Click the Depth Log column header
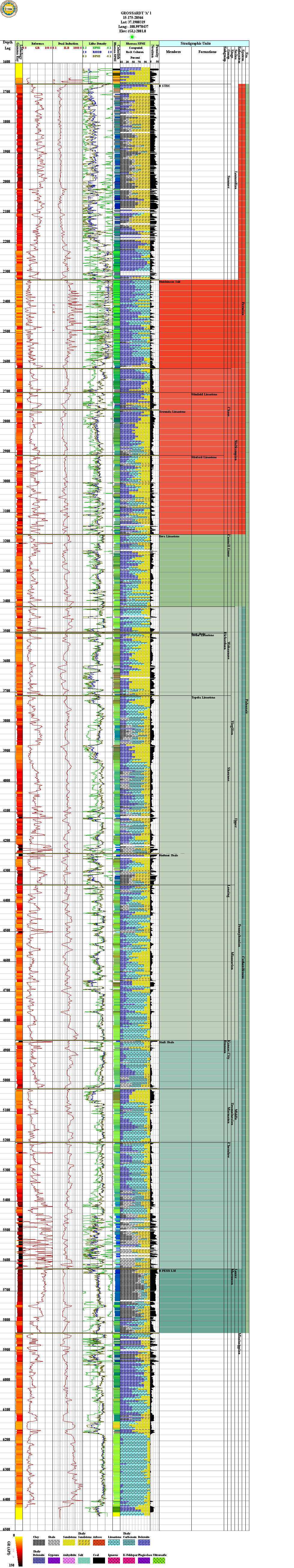Viewport: 294px width, 1568px height. coord(7,45)
